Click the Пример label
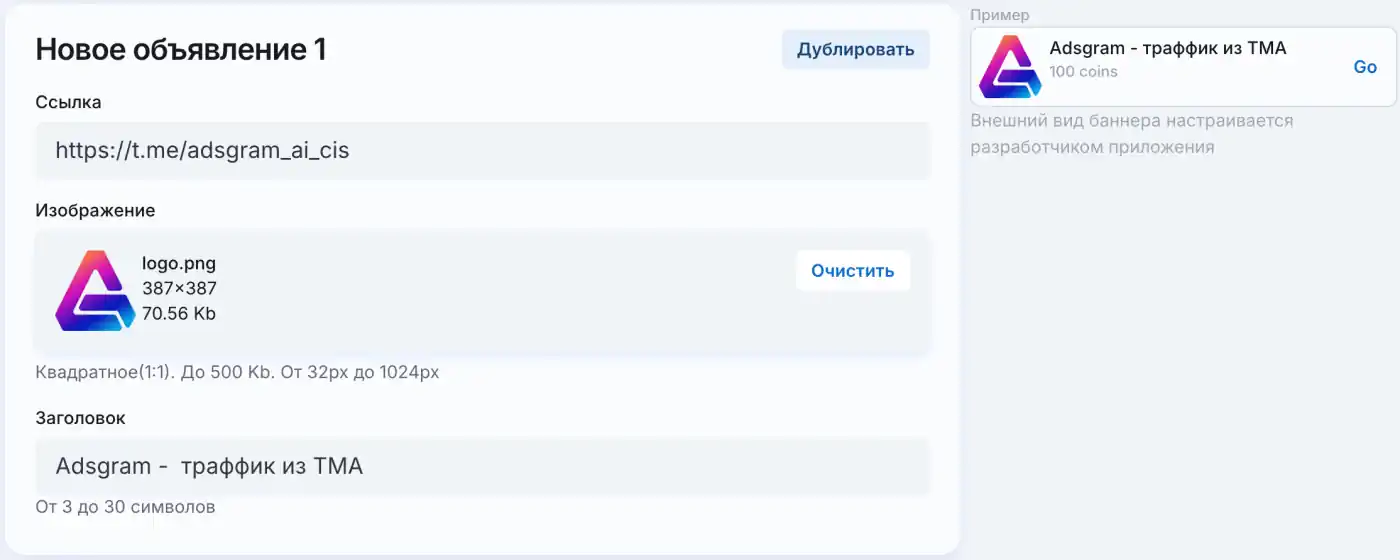This screenshot has height=560, width=1400. click(999, 15)
